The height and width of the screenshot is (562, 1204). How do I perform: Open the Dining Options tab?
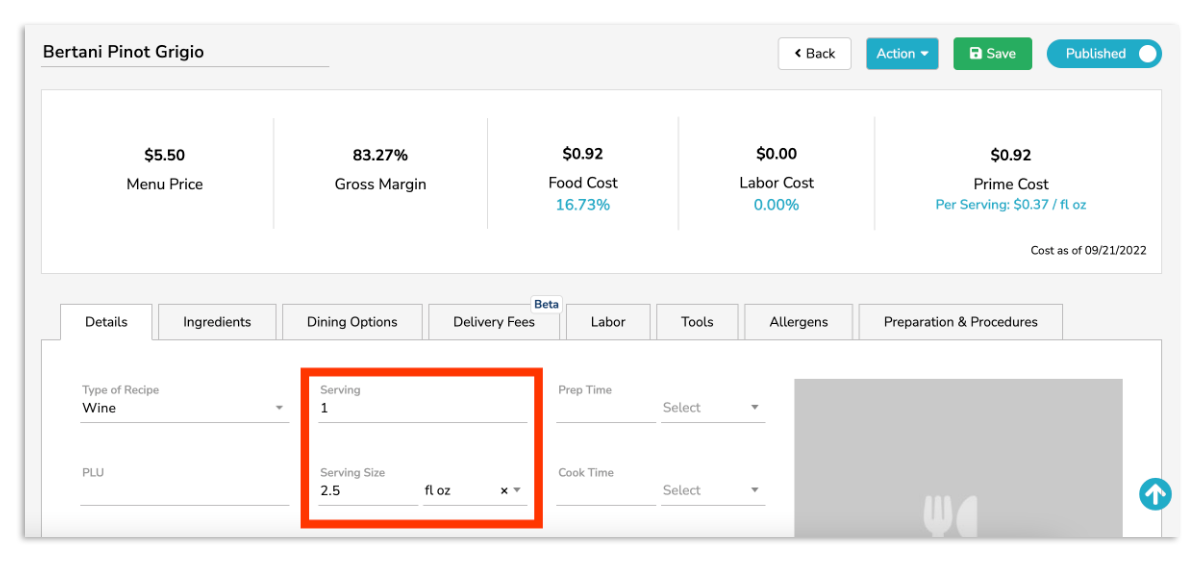pos(352,322)
